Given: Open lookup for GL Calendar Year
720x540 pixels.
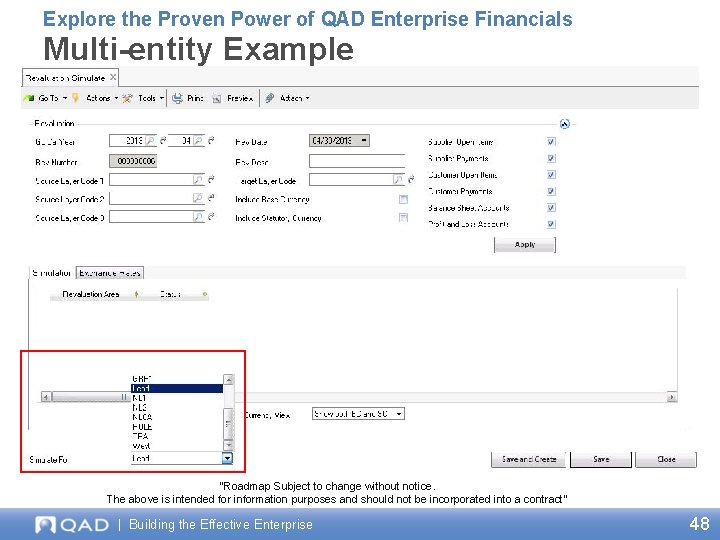Looking at the screenshot, I should click(150, 141).
